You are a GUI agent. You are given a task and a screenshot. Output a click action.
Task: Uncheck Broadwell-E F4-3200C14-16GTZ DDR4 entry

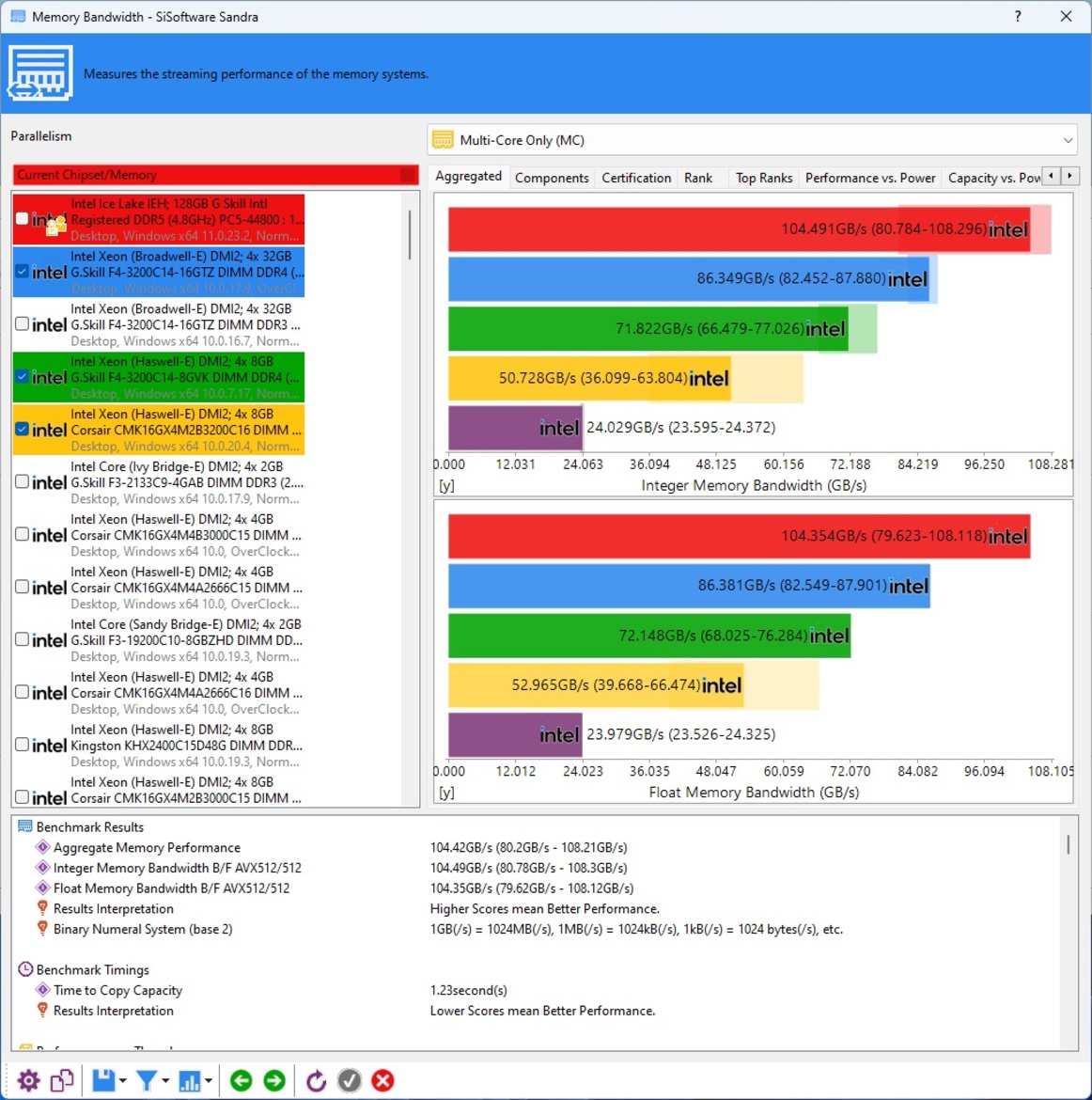pyautogui.click(x=22, y=272)
